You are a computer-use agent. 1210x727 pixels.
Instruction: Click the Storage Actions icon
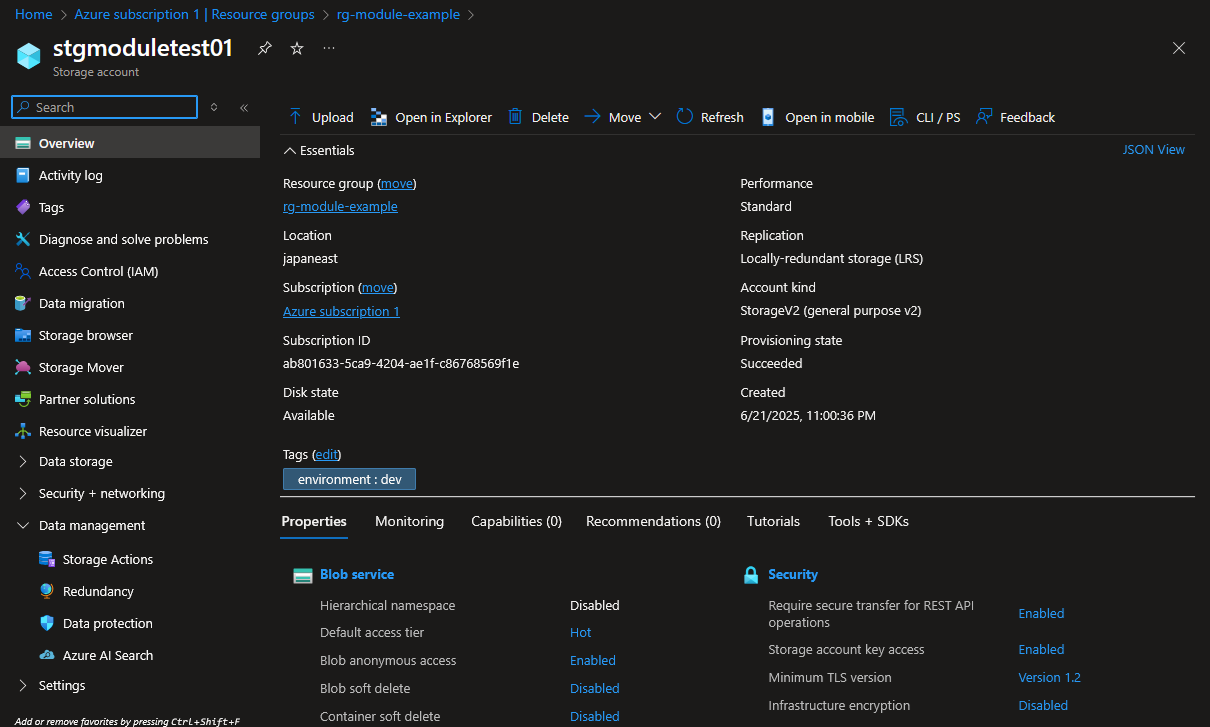[47, 559]
